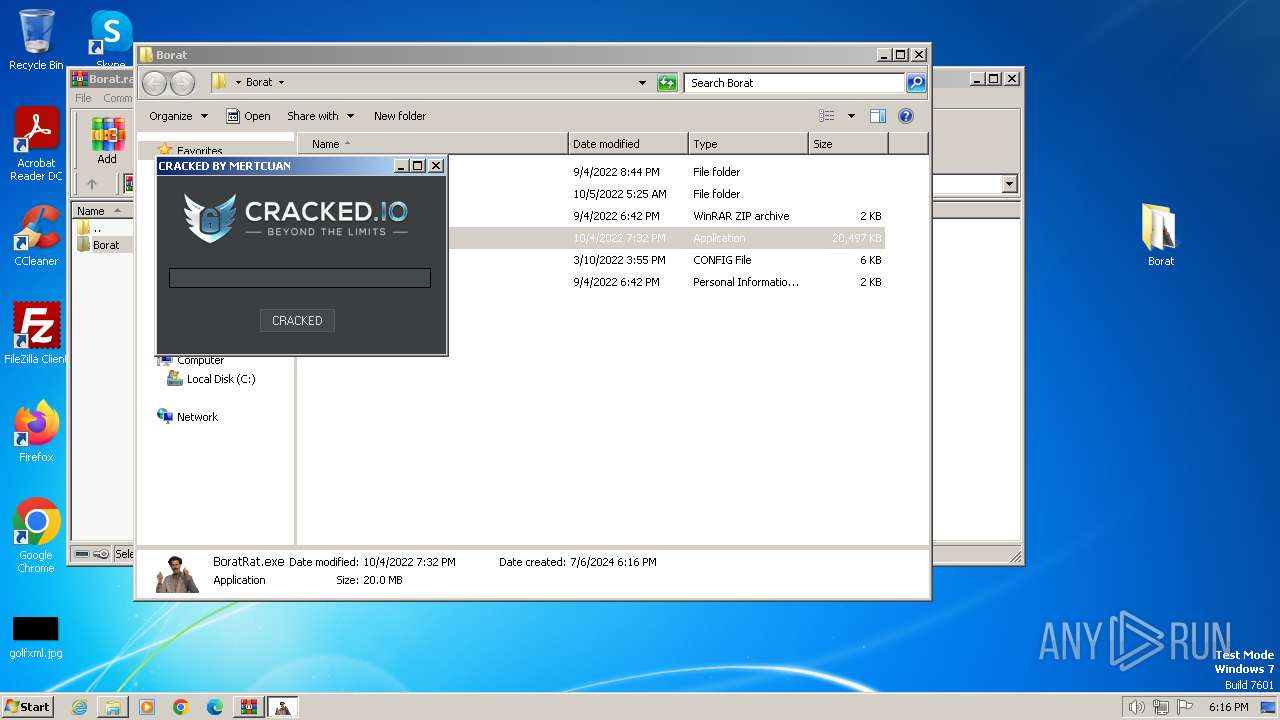This screenshot has height=720, width=1280.
Task: Click the empty input bar in CRACKED dialog
Action: point(300,278)
